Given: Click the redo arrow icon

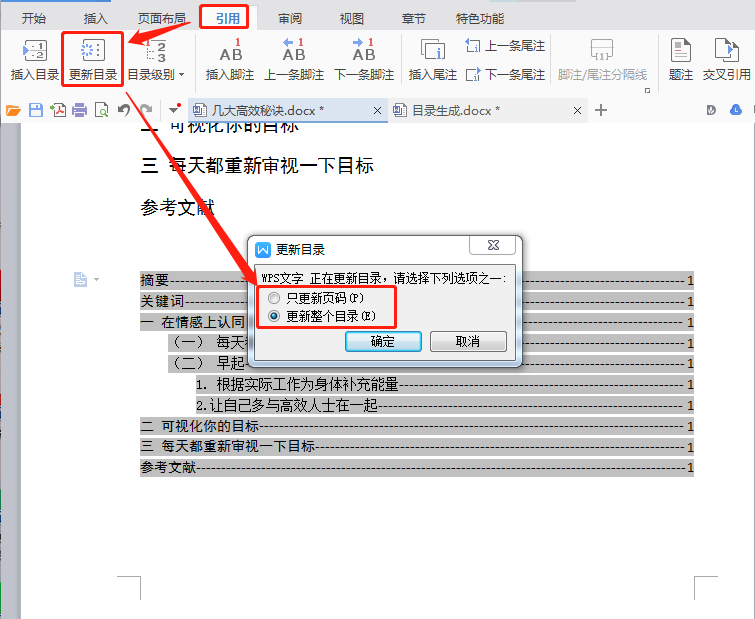Looking at the screenshot, I should point(146,111).
